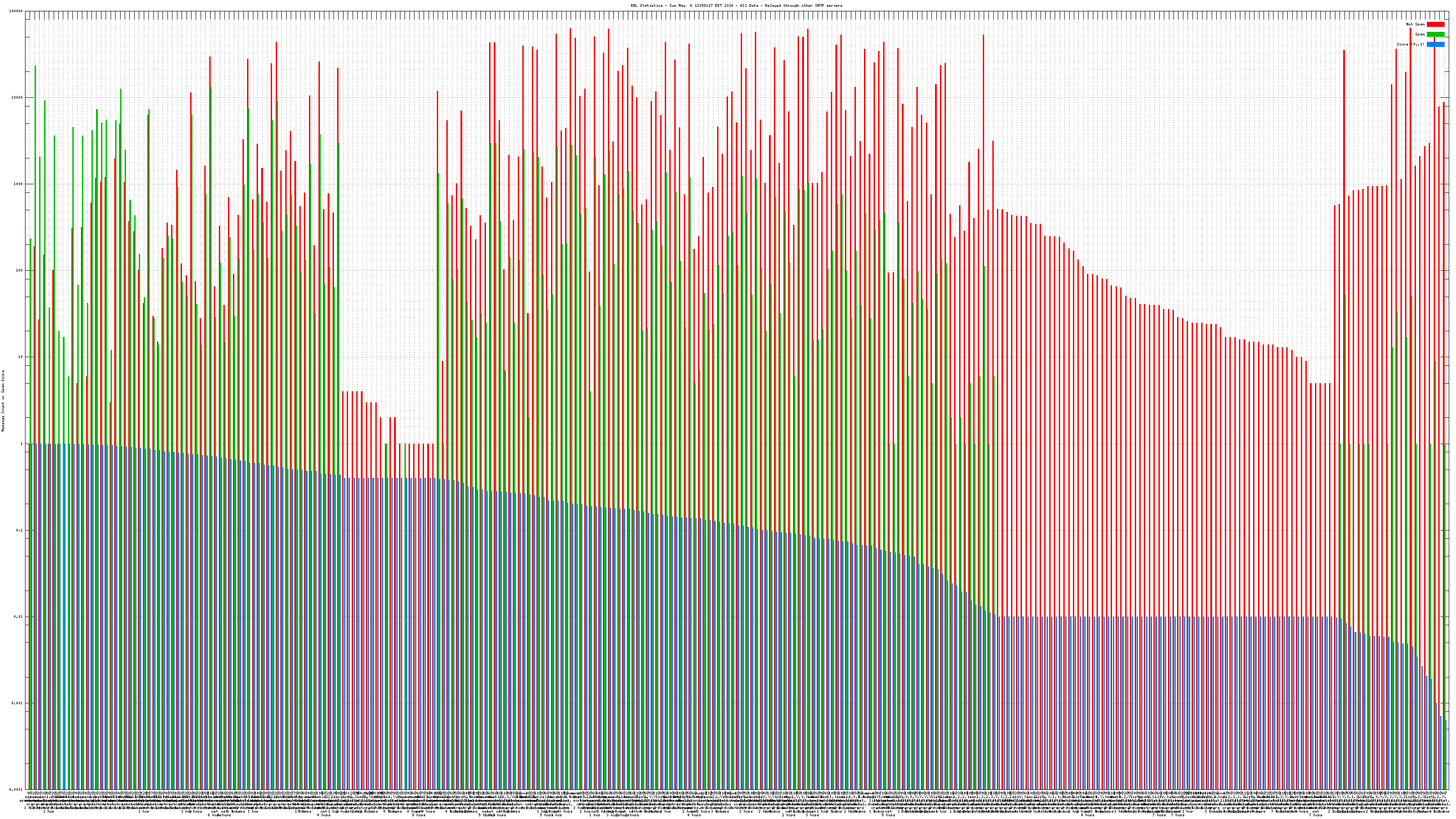Click the 10000 y-axis label
This screenshot has width=1456, height=819.
click(x=18, y=98)
